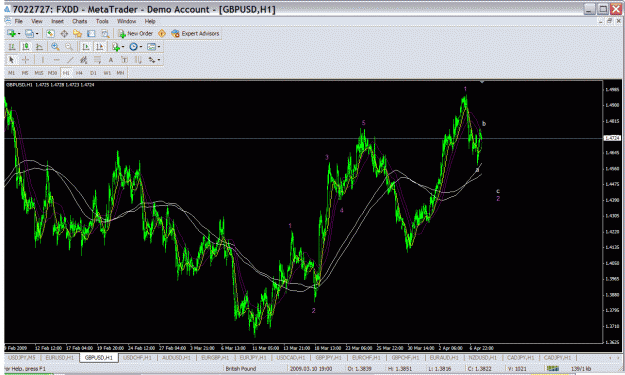The image size is (625, 375).
Task: Open the Help menu
Action: pyautogui.click(x=150, y=21)
